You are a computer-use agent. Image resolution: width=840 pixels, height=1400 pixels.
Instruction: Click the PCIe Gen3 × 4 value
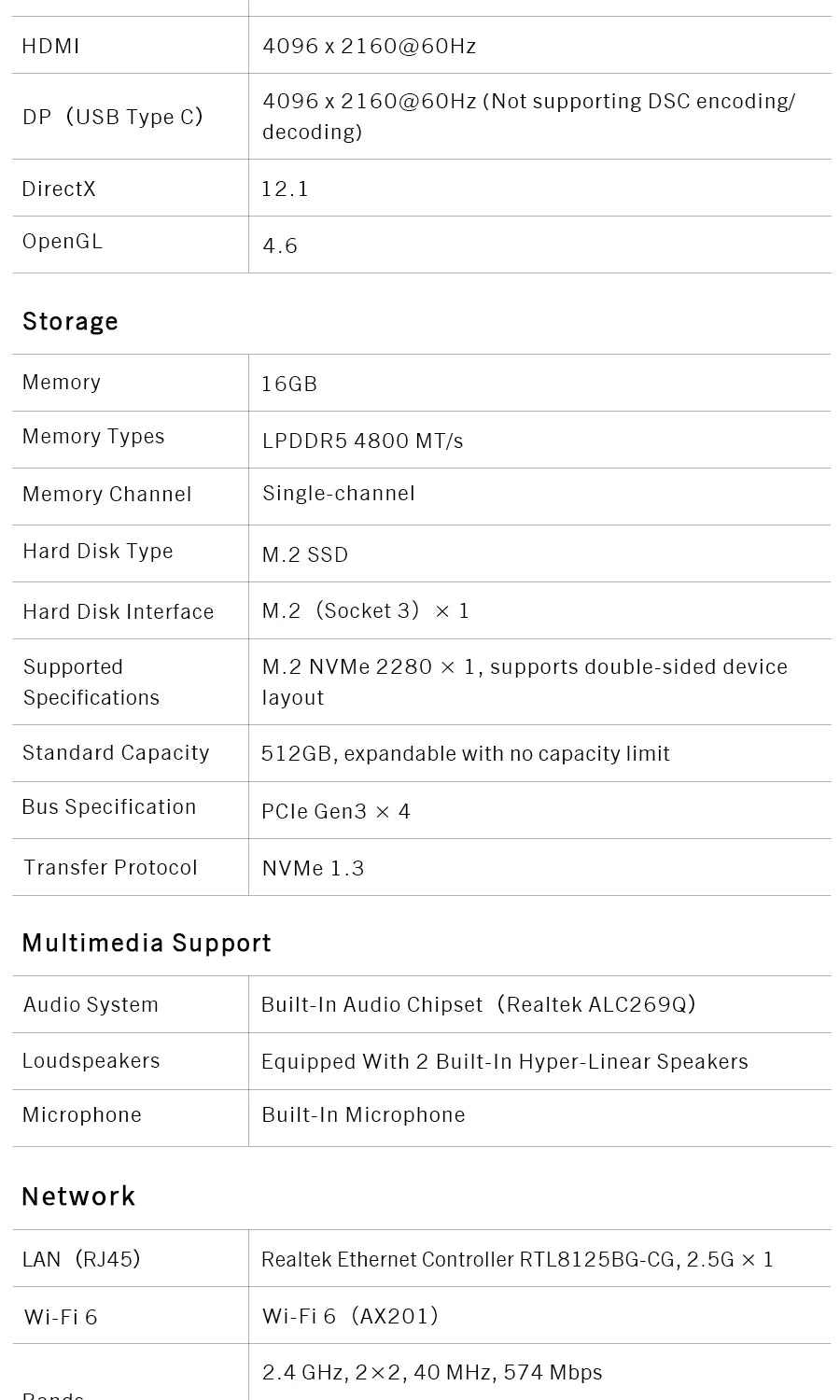pyautogui.click(x=335, y=811)
